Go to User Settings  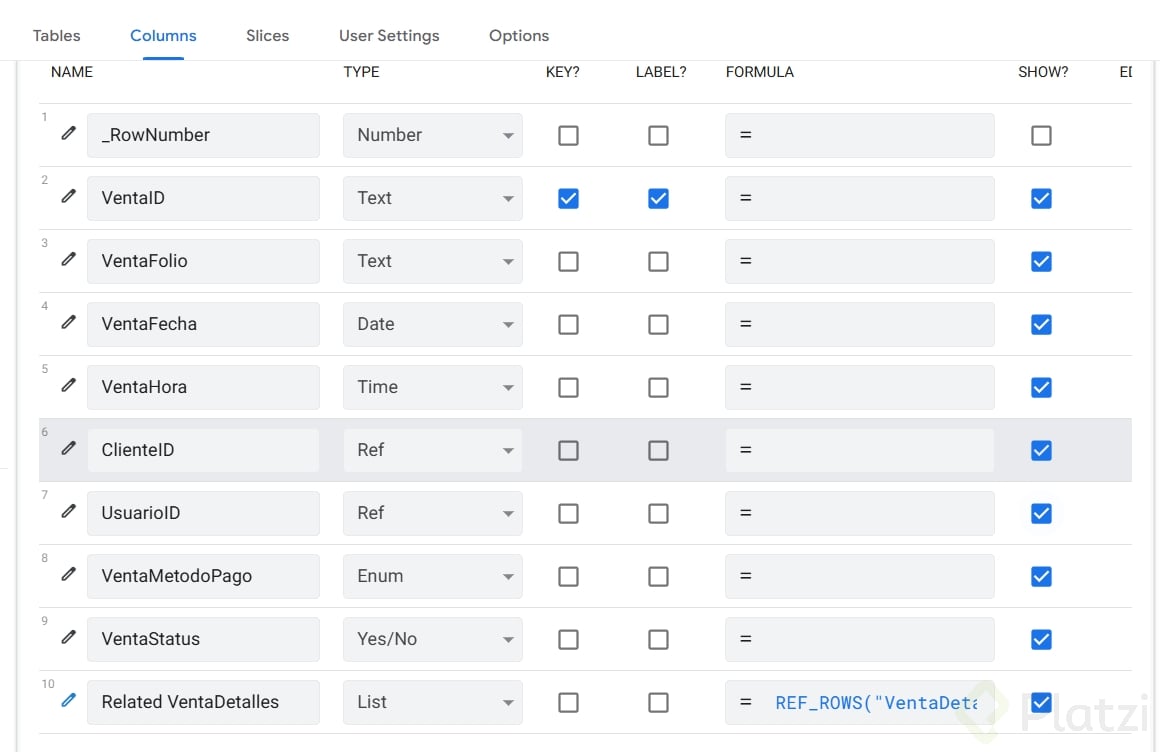point(389,35)
